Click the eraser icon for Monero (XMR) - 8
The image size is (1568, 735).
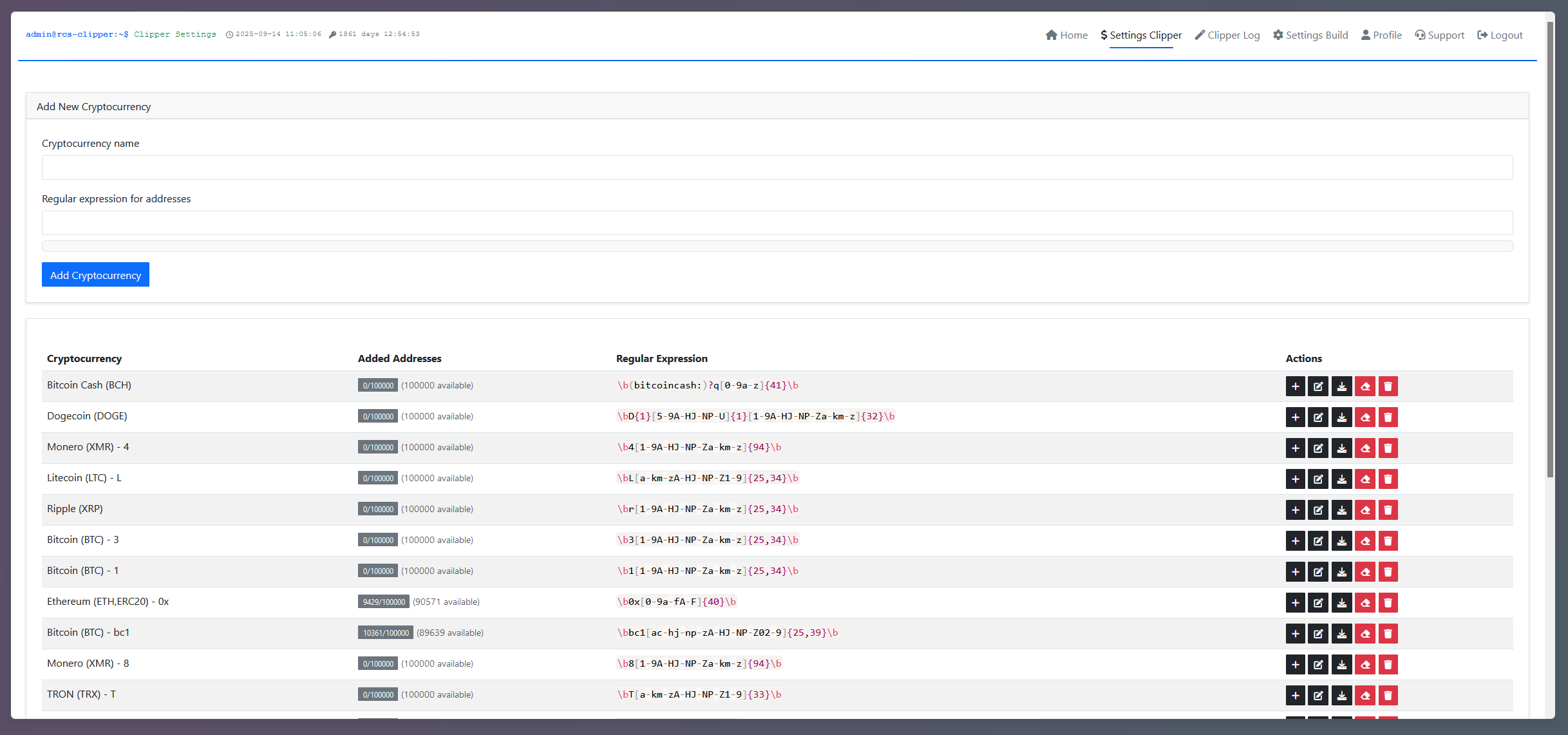[x=1365, y=664]
